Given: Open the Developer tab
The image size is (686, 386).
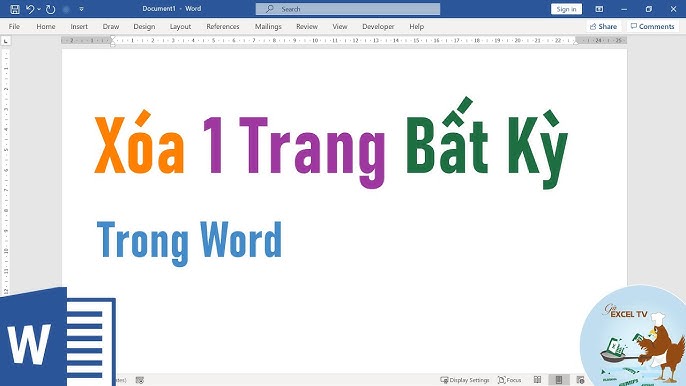Looking at the screenshot, I should 378,26.
